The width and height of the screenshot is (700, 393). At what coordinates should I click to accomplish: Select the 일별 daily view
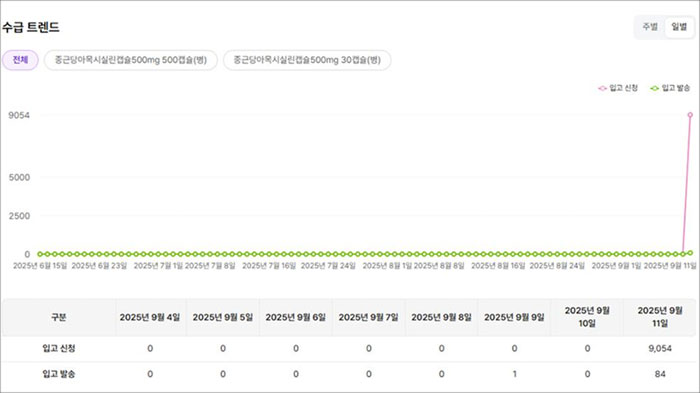tap(679, 27)
